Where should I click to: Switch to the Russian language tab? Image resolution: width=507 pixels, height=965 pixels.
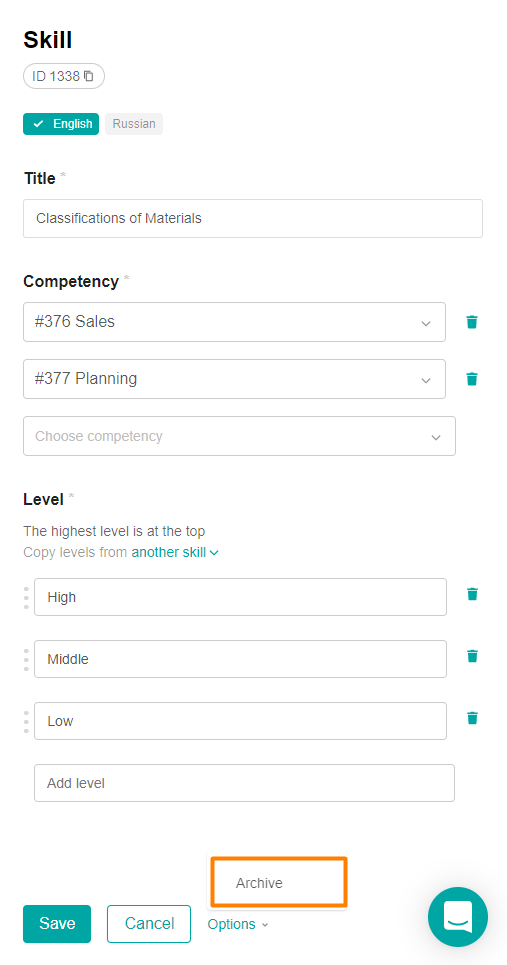[x=134, y=124]
